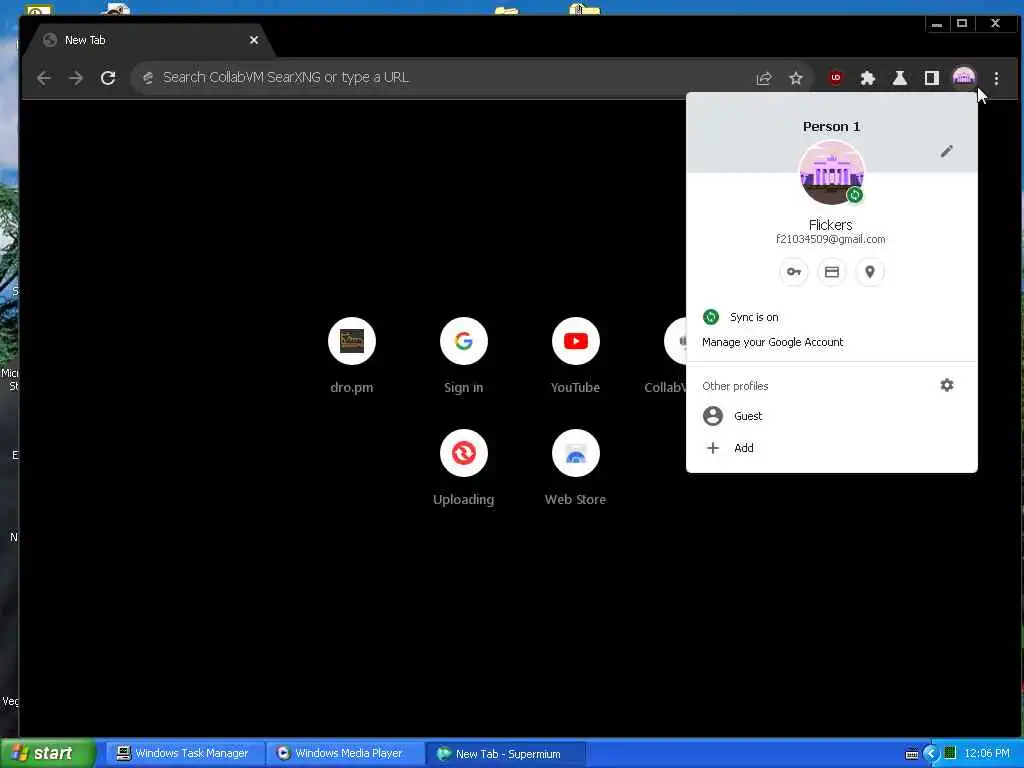Bookmark this tab with the star icon
This screenshot has height=768, width=1024.
[x=795, y=78]
